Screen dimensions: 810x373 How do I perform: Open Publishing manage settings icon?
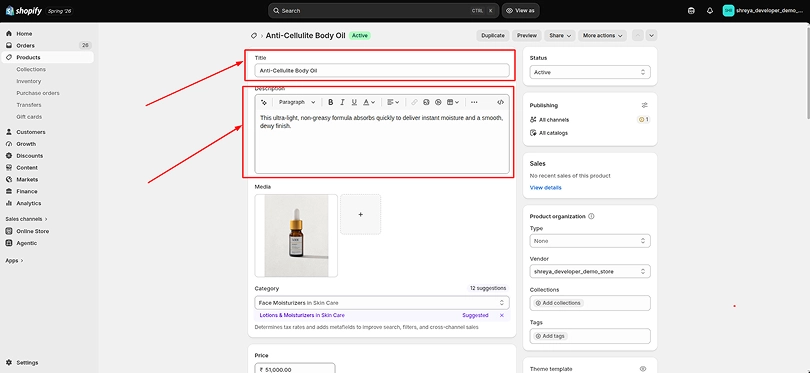coord(645,105)
